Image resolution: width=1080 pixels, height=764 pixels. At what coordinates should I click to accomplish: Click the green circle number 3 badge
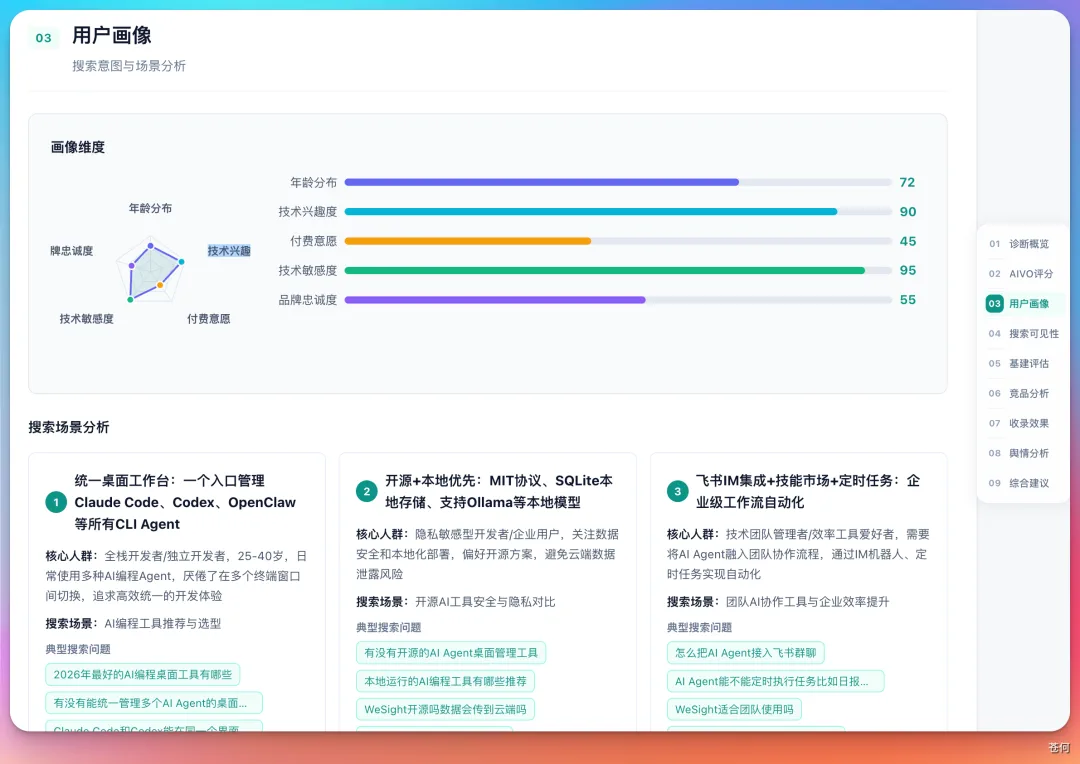(677, 491)
